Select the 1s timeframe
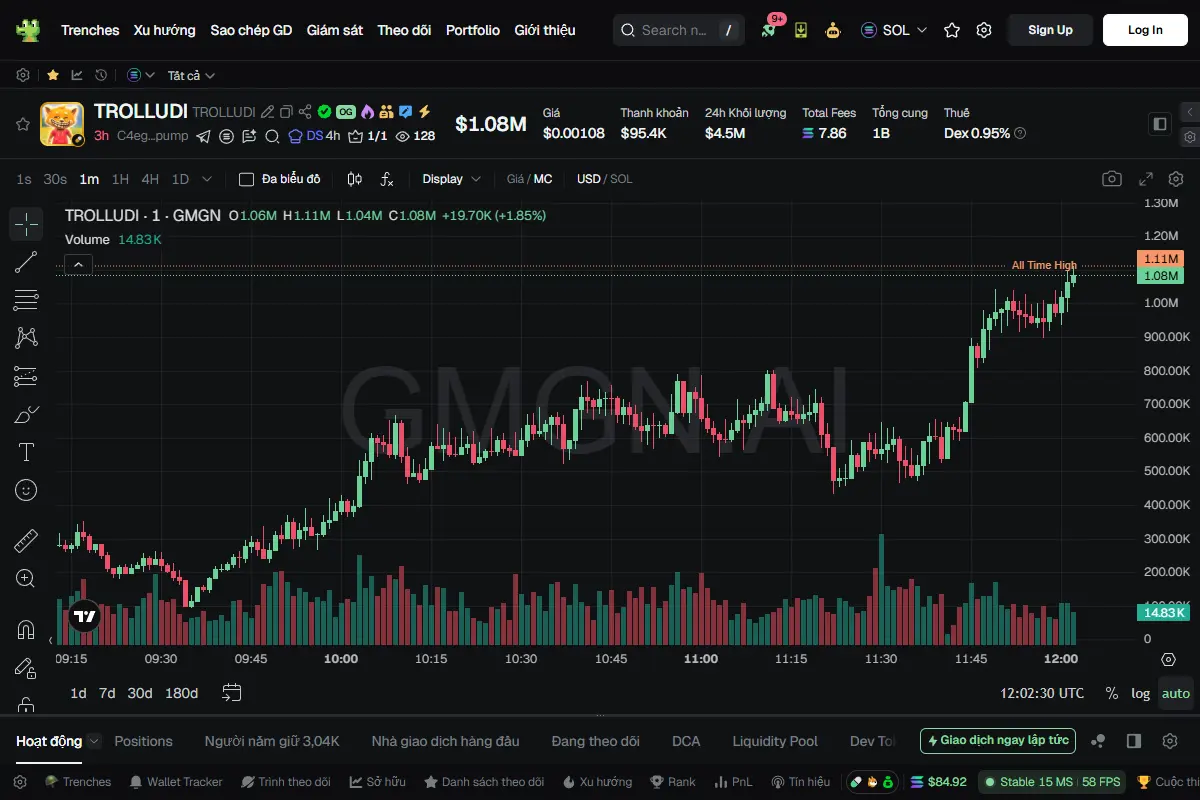1200x800 pixels. tap(24, 179)
